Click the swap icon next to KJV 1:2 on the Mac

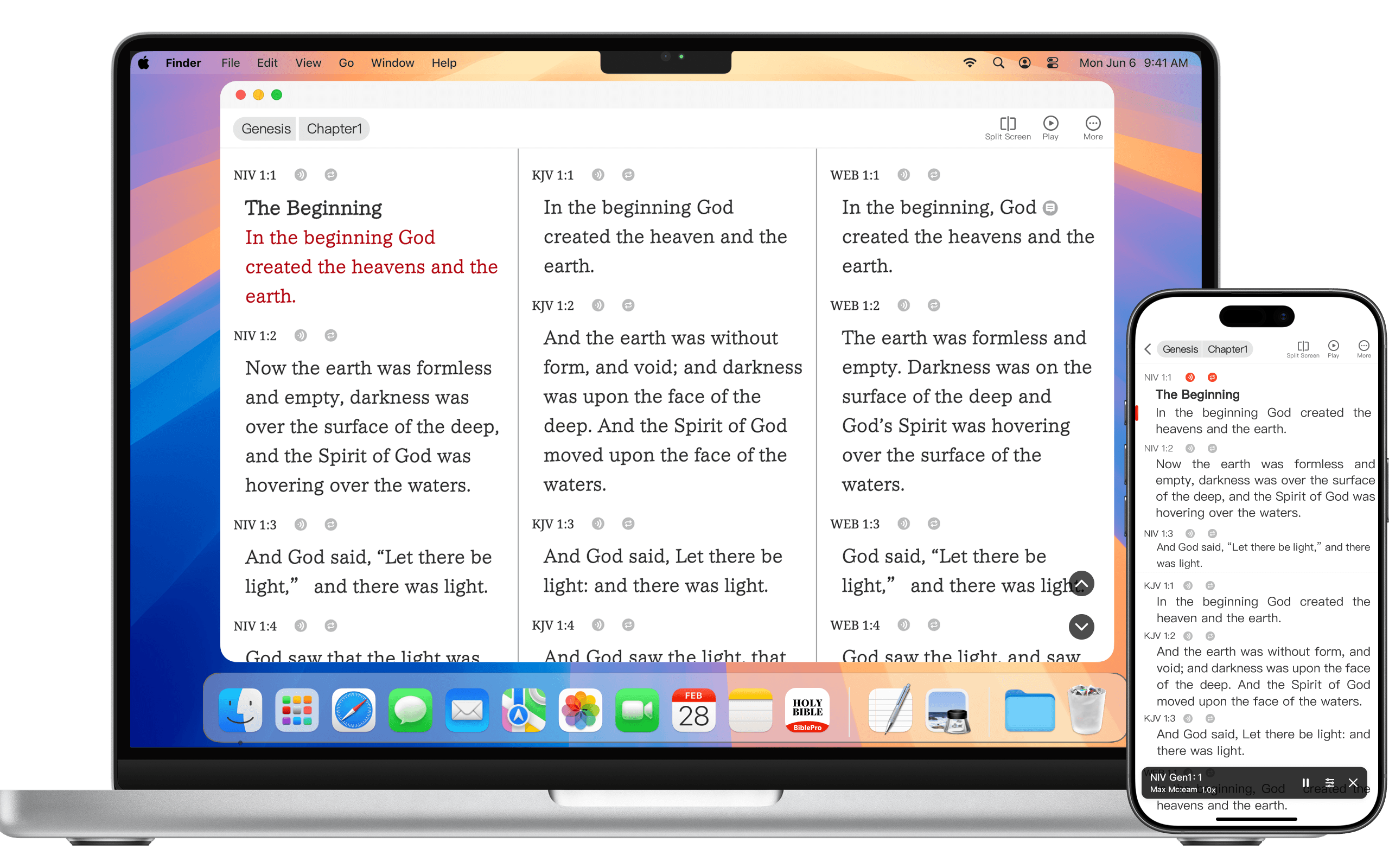tap(628, 305)
